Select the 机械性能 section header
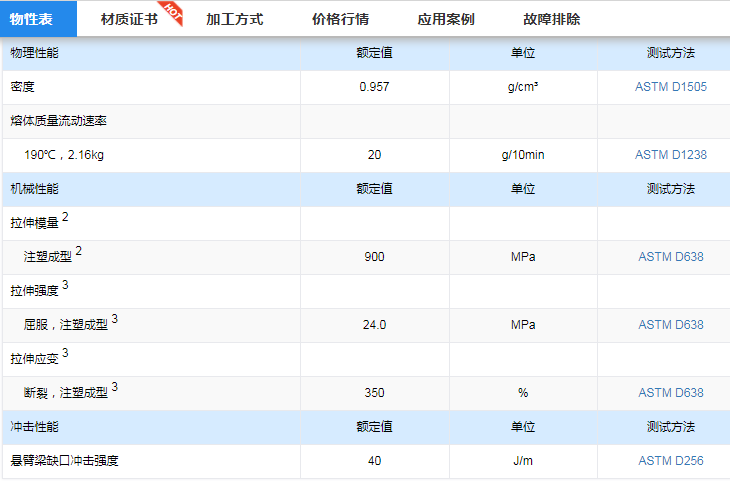Viewport: 730px width, 481px height. tap(34, 189)
